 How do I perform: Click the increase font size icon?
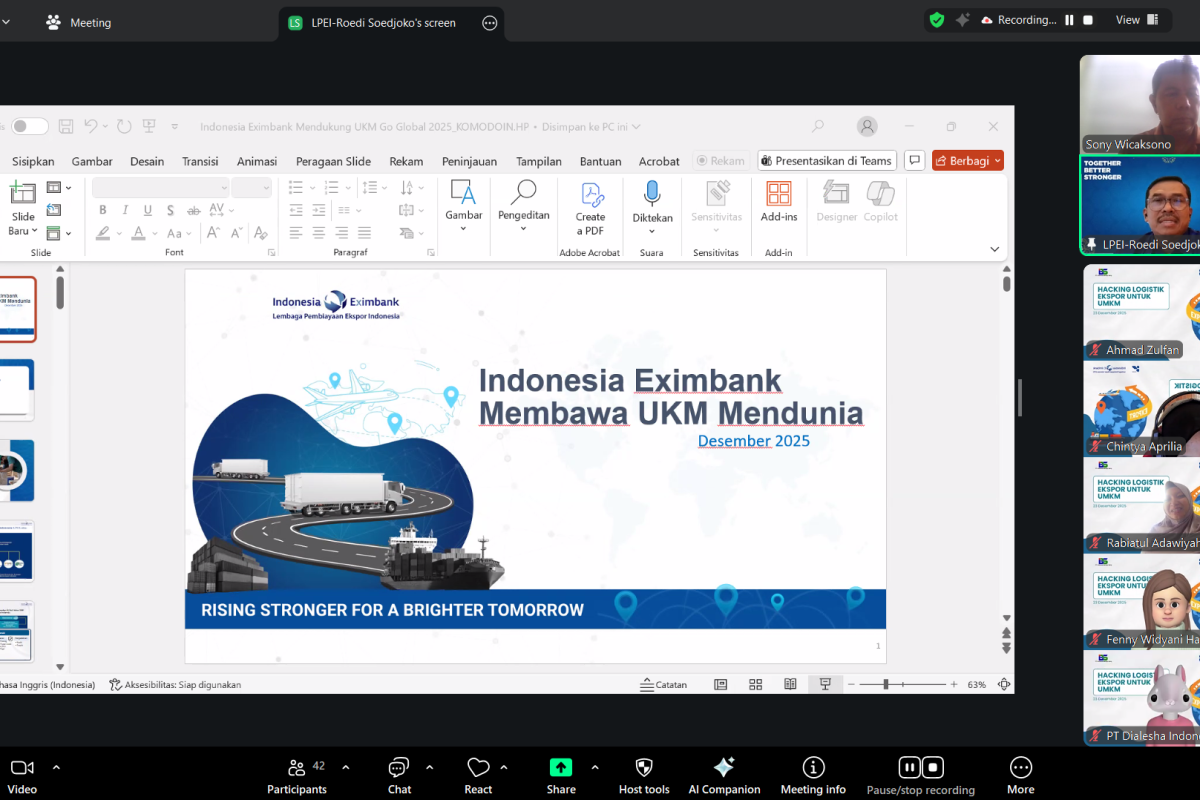coord(214,233)
